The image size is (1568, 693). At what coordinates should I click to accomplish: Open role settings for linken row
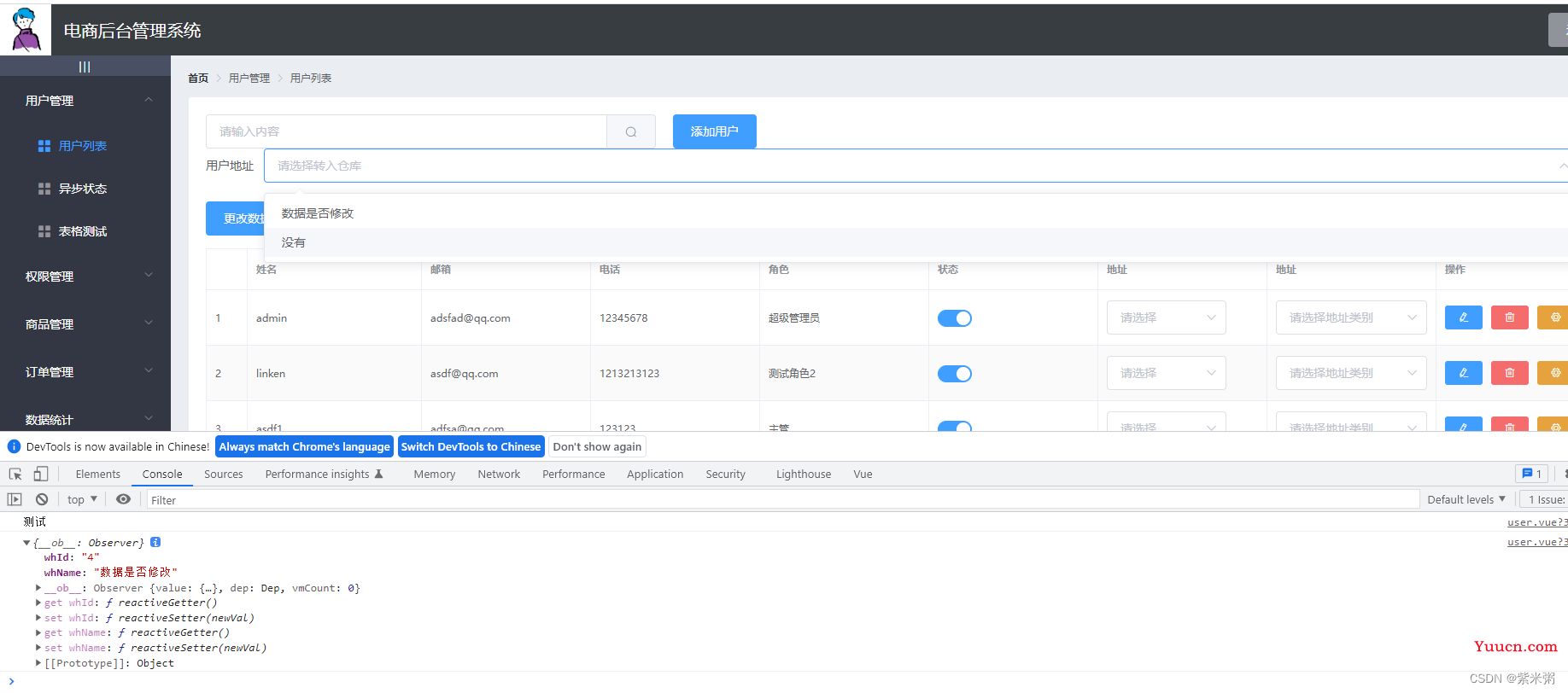pos(1553,373)
